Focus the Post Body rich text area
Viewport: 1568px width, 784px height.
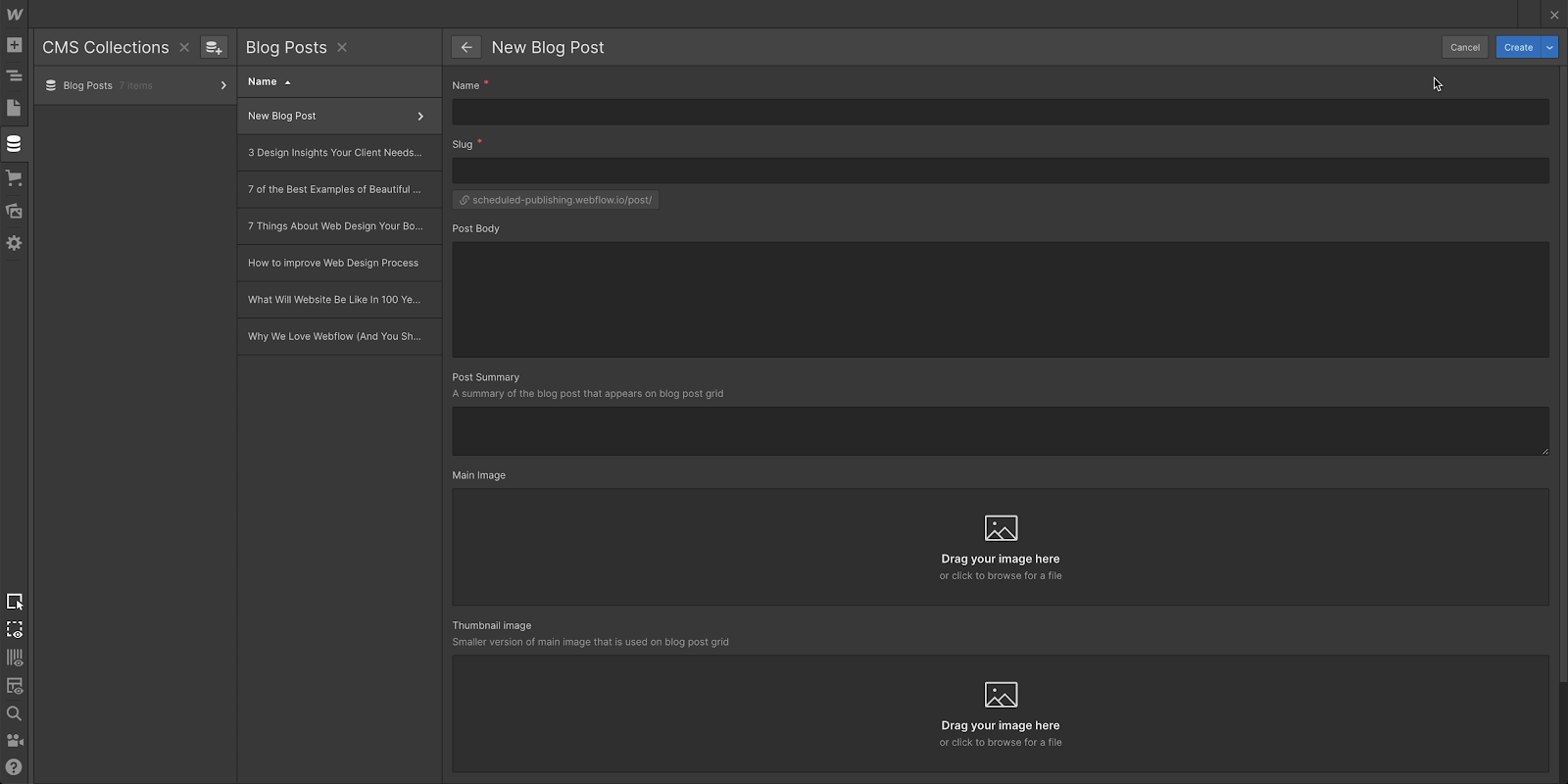[x=1001, y=300]
